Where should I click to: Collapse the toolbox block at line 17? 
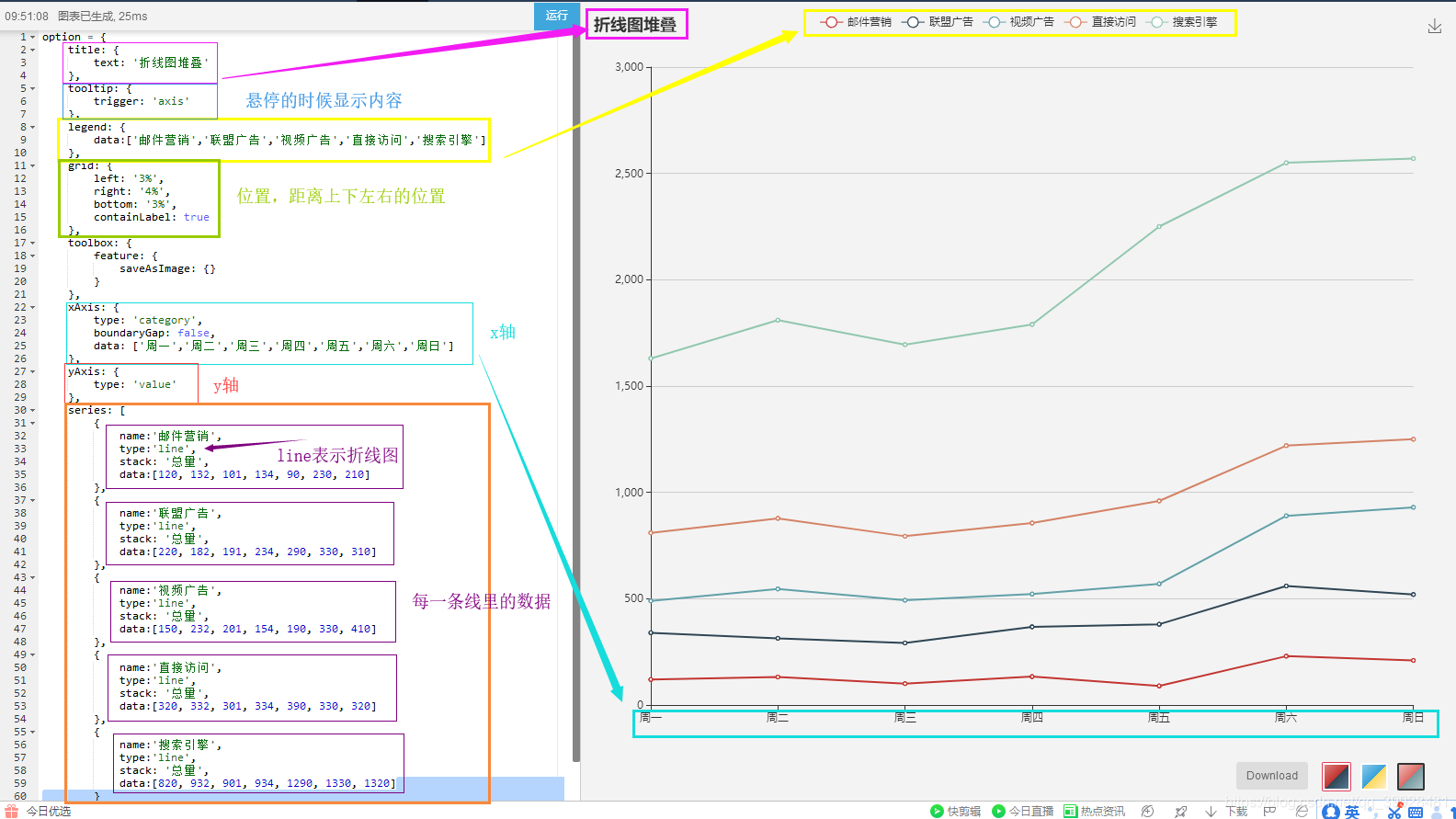[33, 244]
